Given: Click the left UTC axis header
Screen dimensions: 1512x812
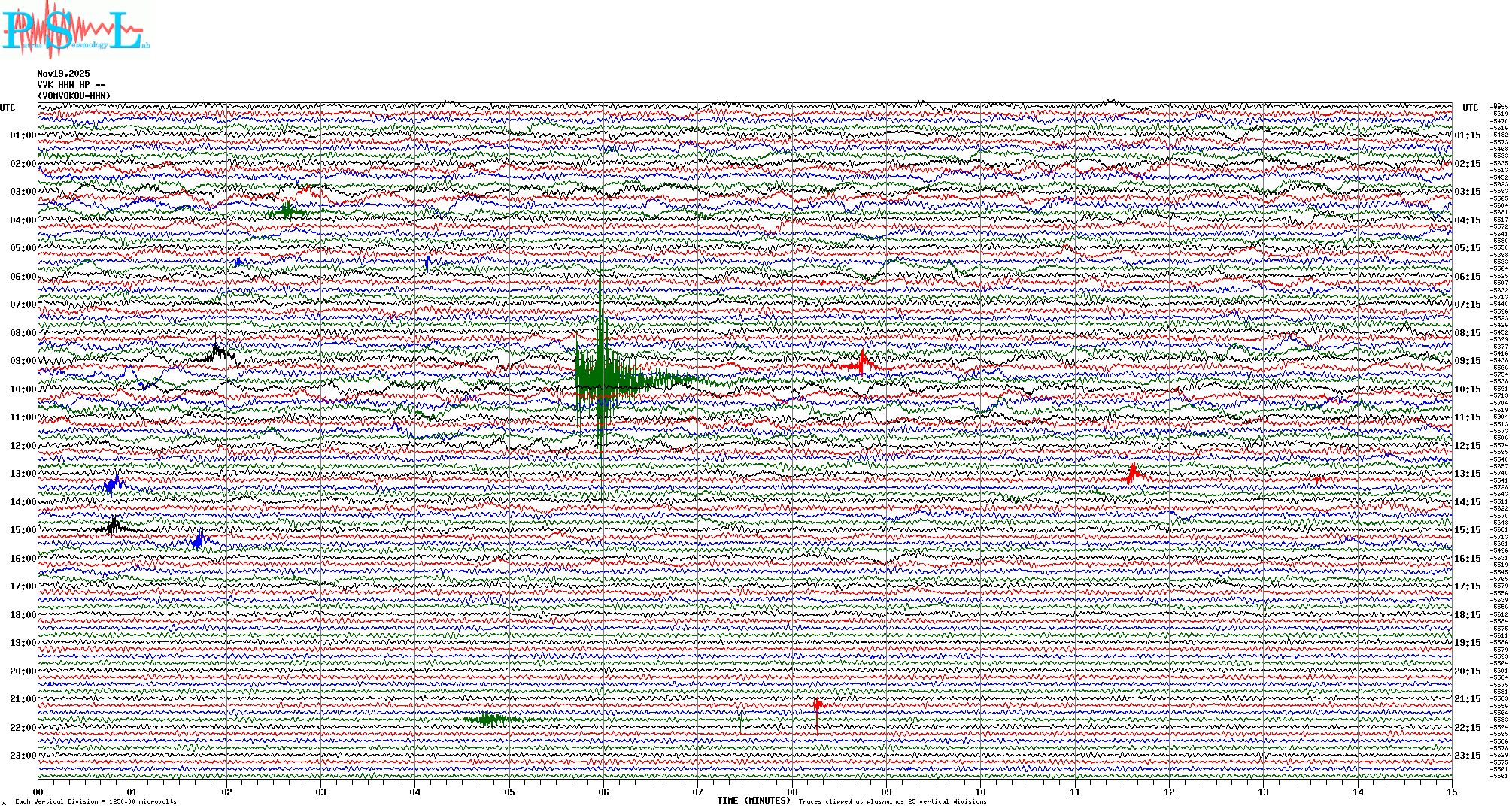Looking at the screenshot, I should coord(8,108).
